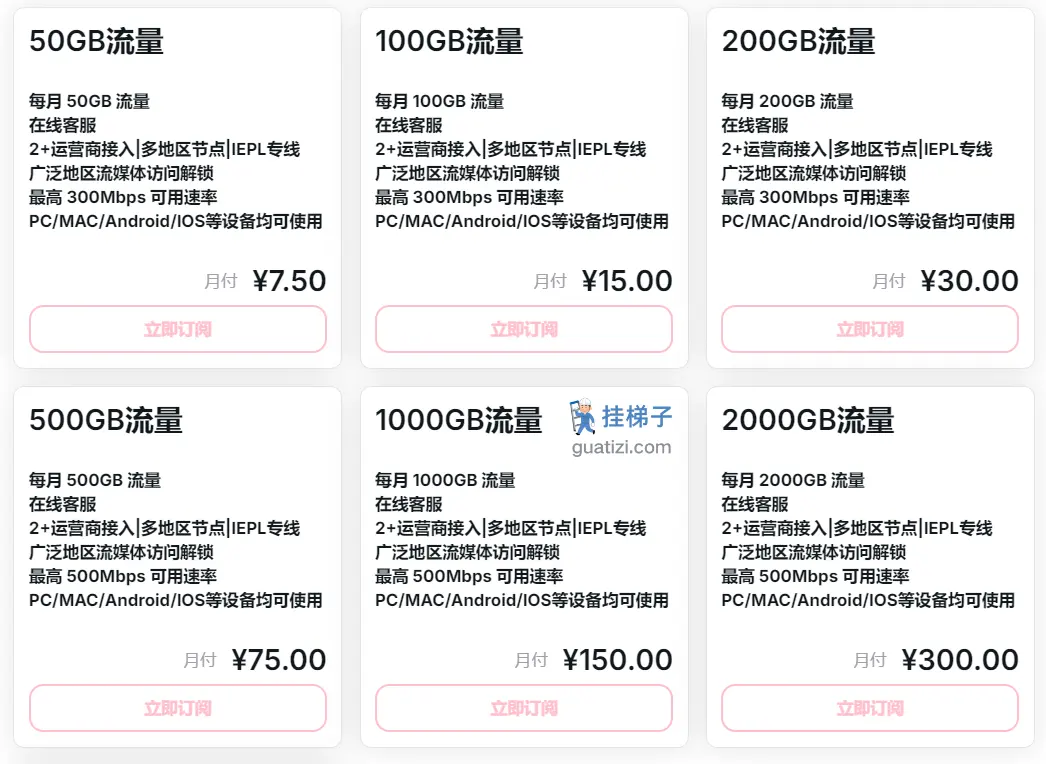Screen dimensions: 1046x764
Task: Subscribe to the 2000GB流量 plan
Action: [870, 708]
